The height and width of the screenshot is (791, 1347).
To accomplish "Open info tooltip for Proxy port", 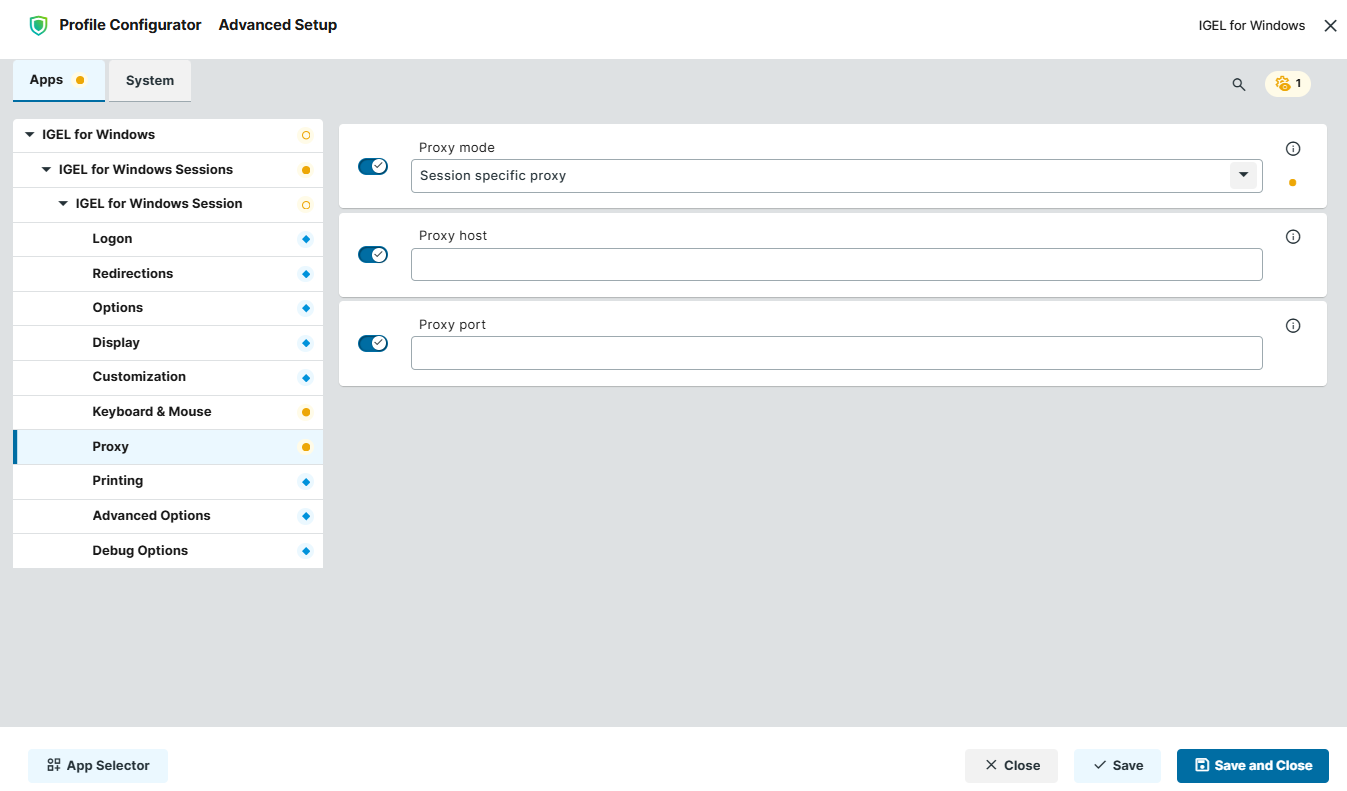I will (1293, 325).
